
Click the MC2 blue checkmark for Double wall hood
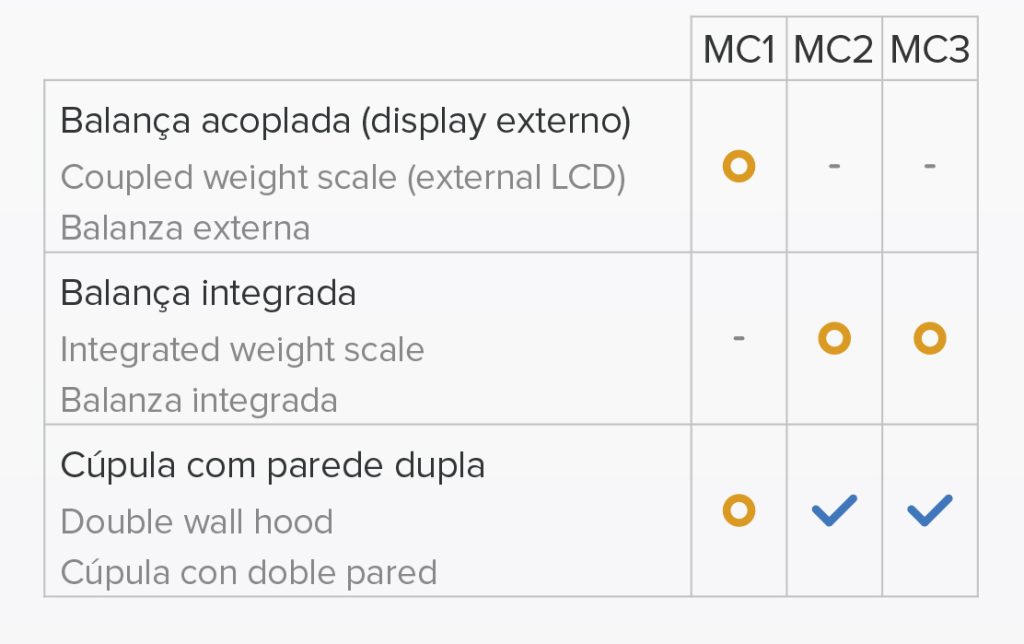click(x=834, y=510)
